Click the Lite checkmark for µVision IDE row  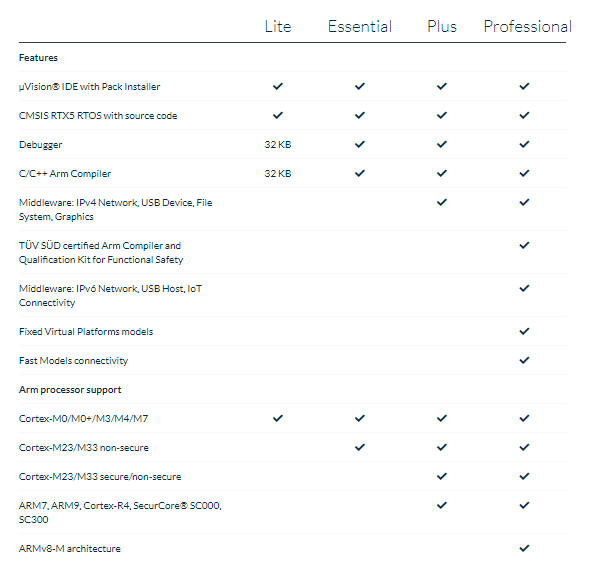(278, 86)
